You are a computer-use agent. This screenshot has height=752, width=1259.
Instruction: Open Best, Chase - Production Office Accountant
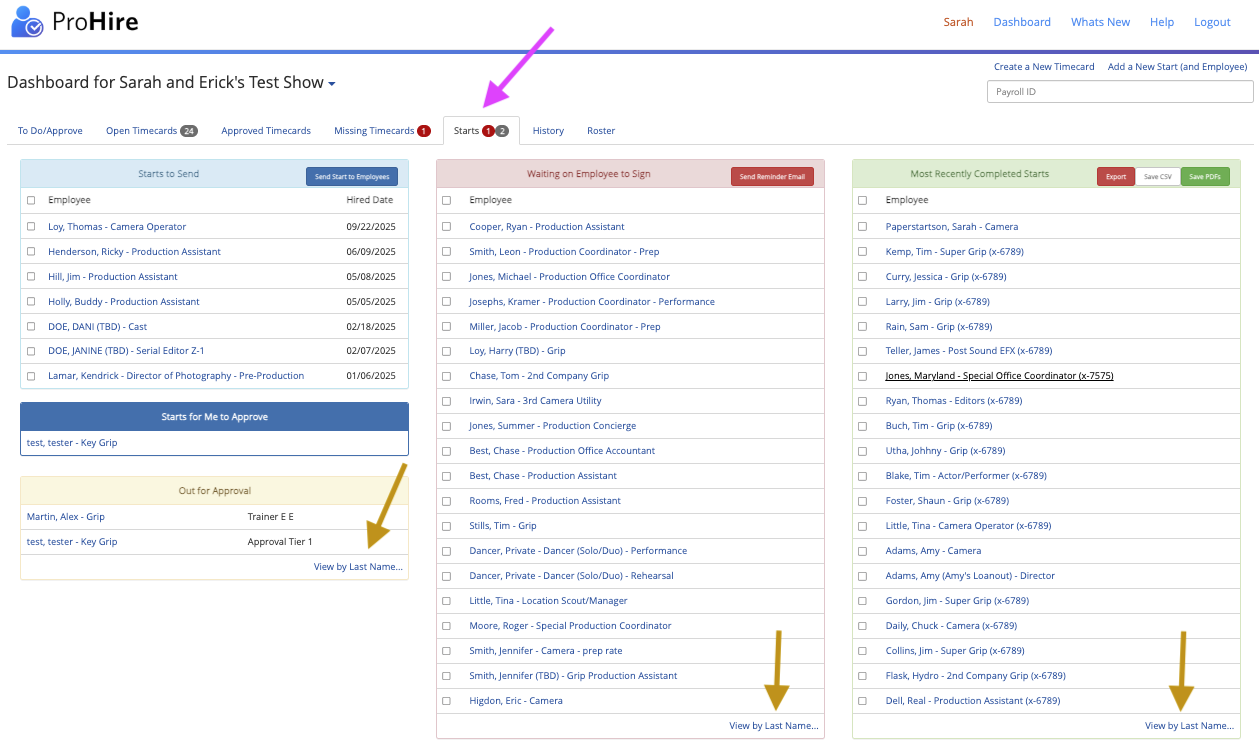point(562,451)
